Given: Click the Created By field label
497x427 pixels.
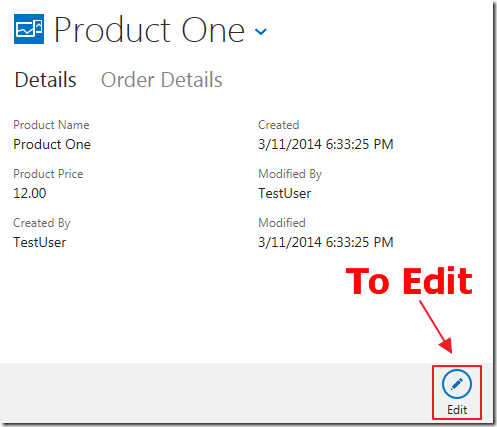Looking at the screenshot, I should point(42,223).
